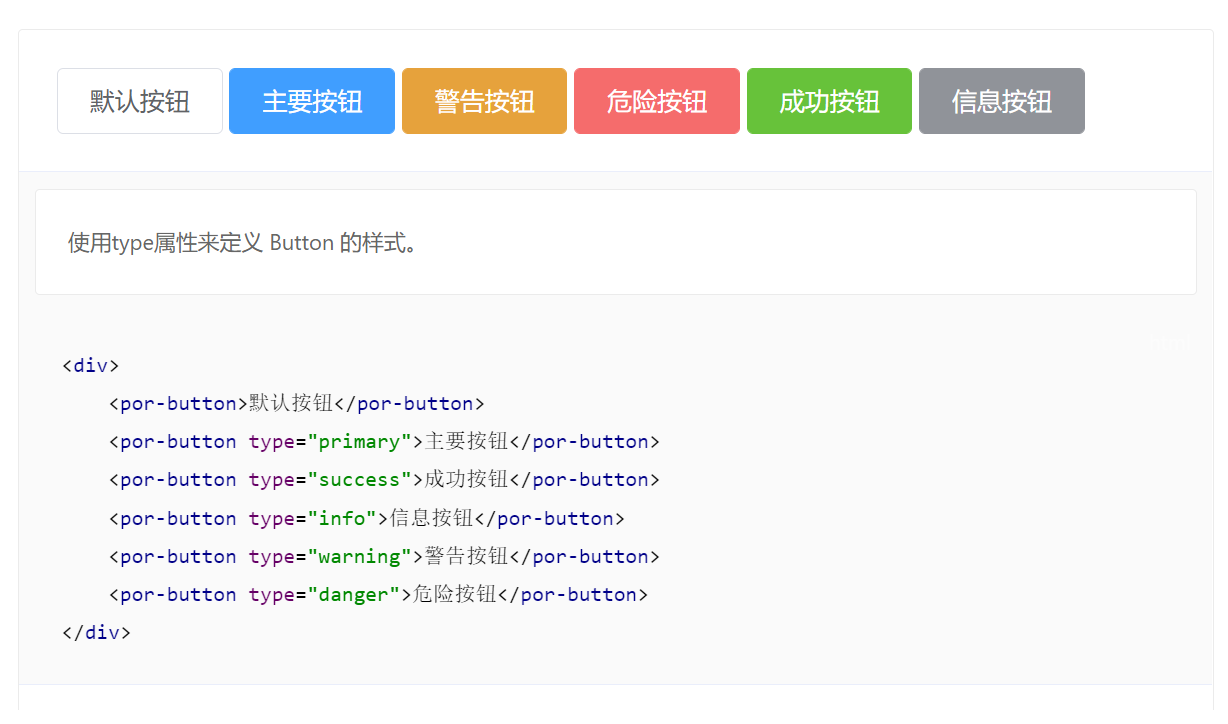Screen dimensions: 1228x724
Task: Click the orange 警告按钮 button
Action: tap(484, 101)
